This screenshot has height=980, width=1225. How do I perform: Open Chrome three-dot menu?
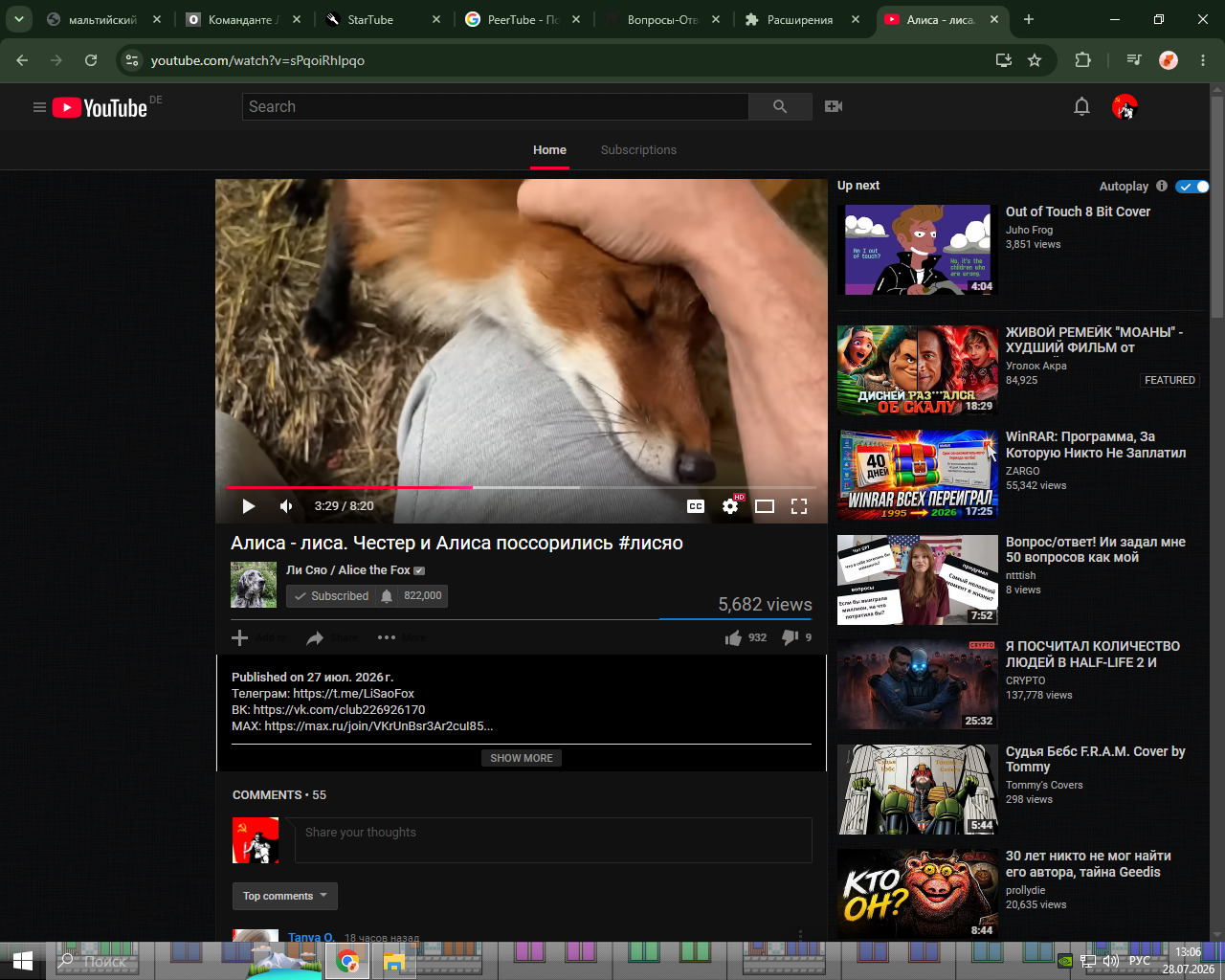1203,60
